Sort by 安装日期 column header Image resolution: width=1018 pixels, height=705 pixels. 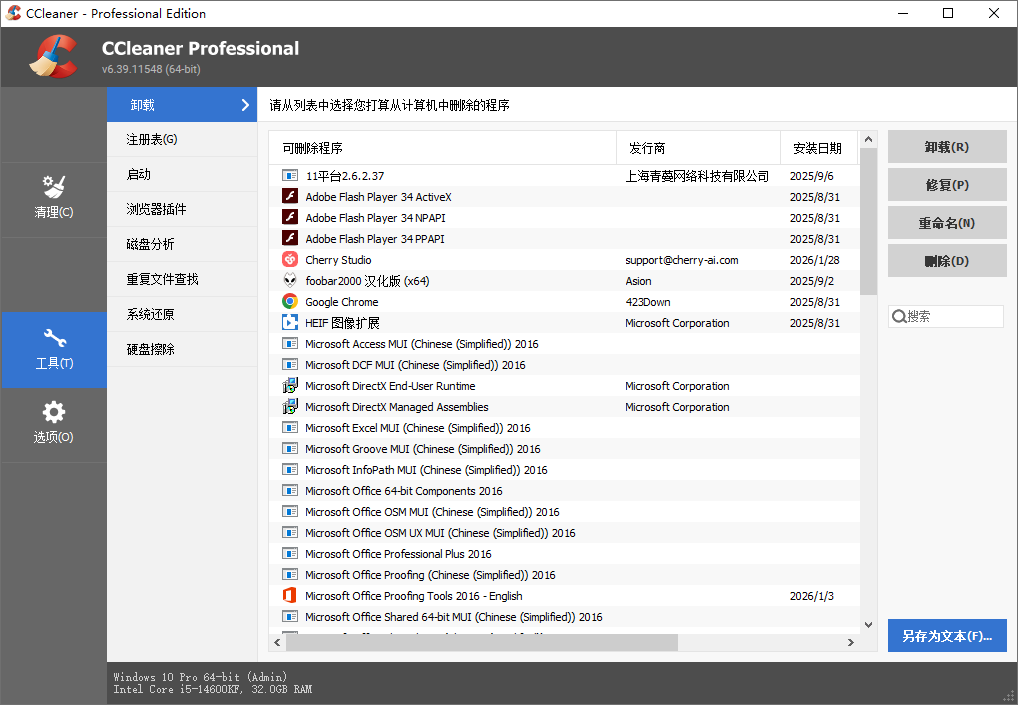817,148
